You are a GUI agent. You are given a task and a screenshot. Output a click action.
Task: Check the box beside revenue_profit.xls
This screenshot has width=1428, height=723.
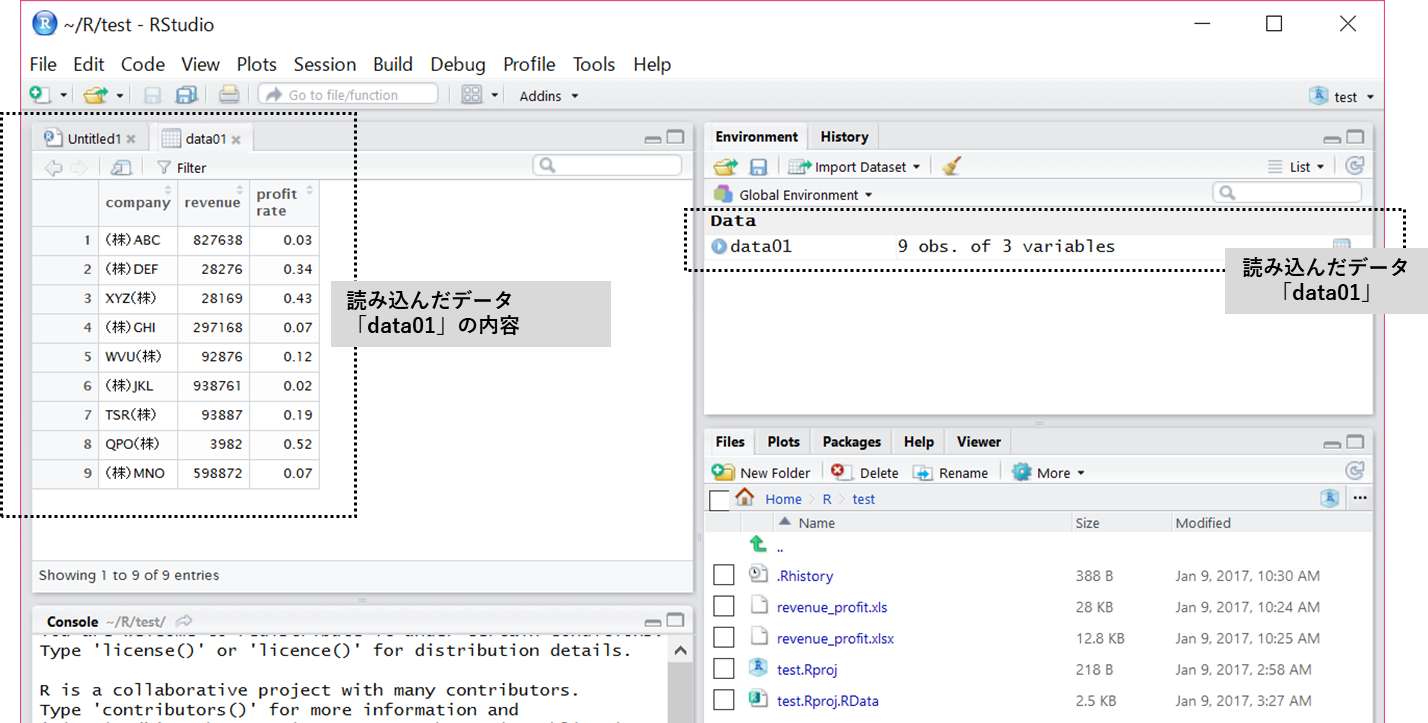(723, 607)
